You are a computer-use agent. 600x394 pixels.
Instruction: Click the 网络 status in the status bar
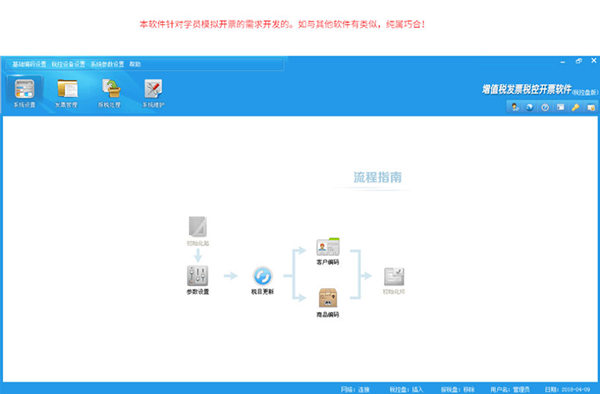coord(355,389)
